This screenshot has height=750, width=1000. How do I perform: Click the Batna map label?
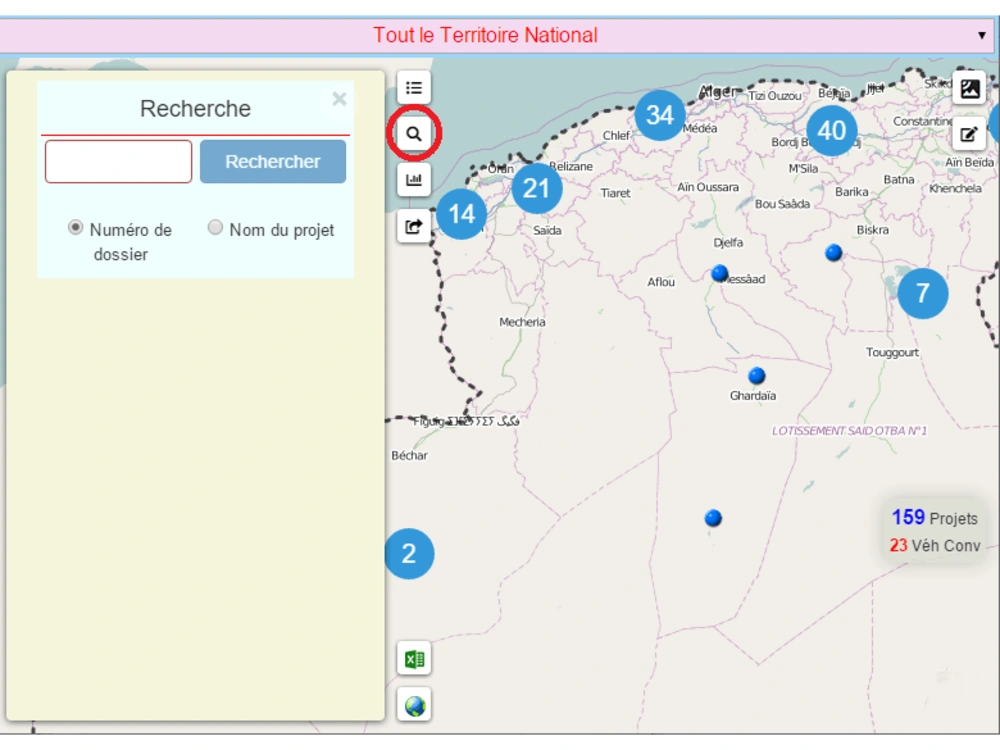coord(899,180)
